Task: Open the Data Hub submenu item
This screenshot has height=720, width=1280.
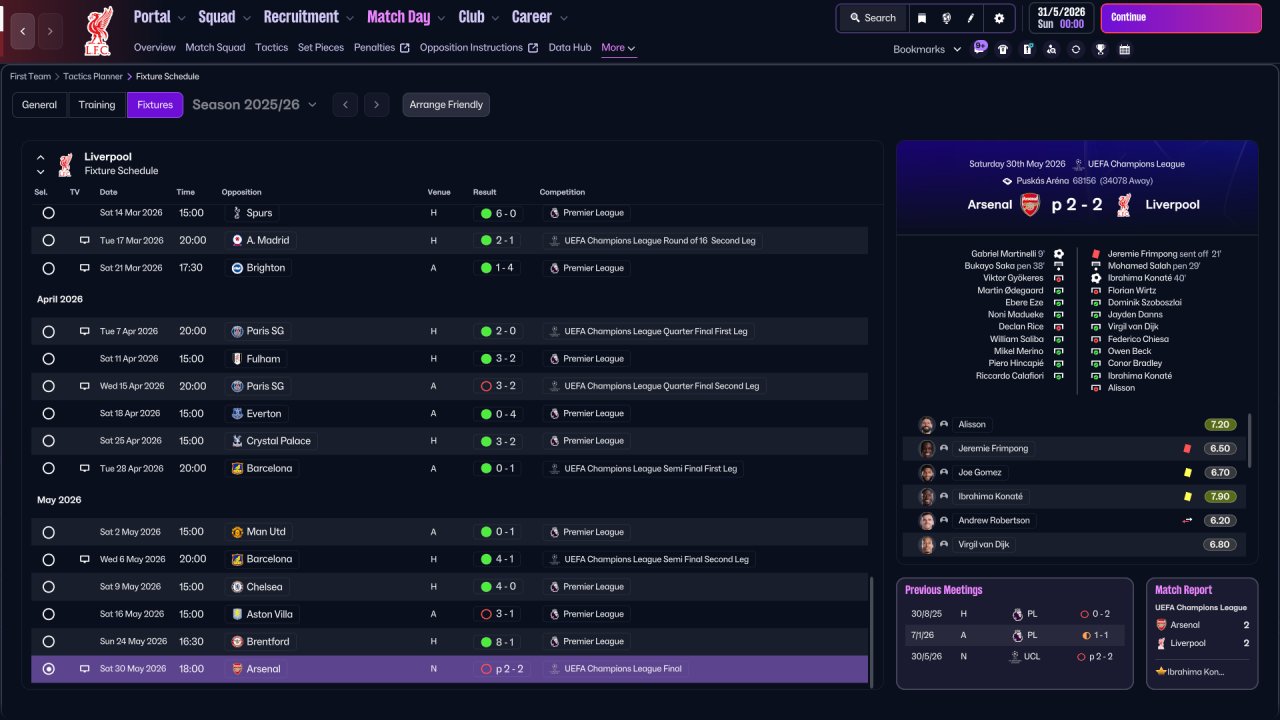Action: (x=570, y=47)
